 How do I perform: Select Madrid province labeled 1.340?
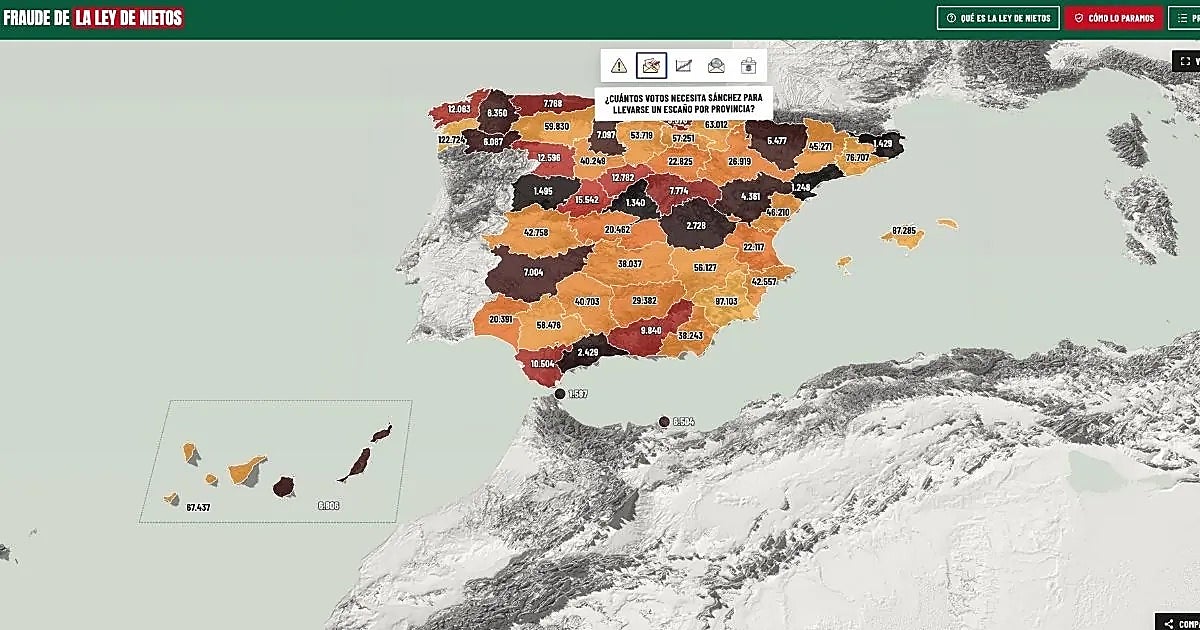tap(635, 202)
